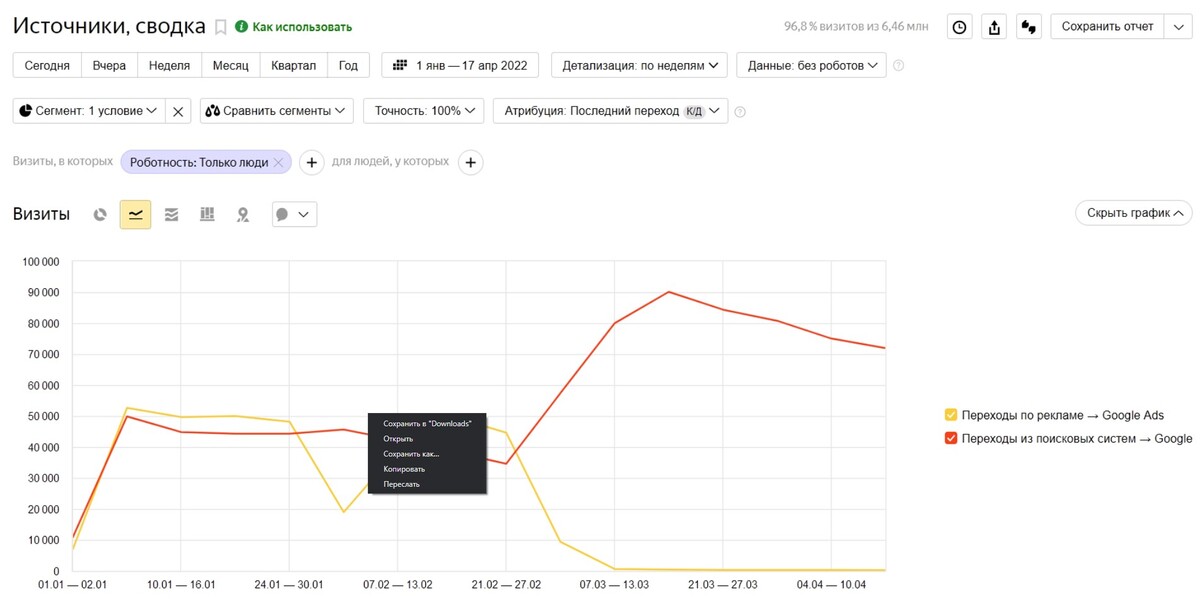This screenshot has height=599, width=1200.
Task: Add a people condition with second plus button
Action: pos(471,162)
